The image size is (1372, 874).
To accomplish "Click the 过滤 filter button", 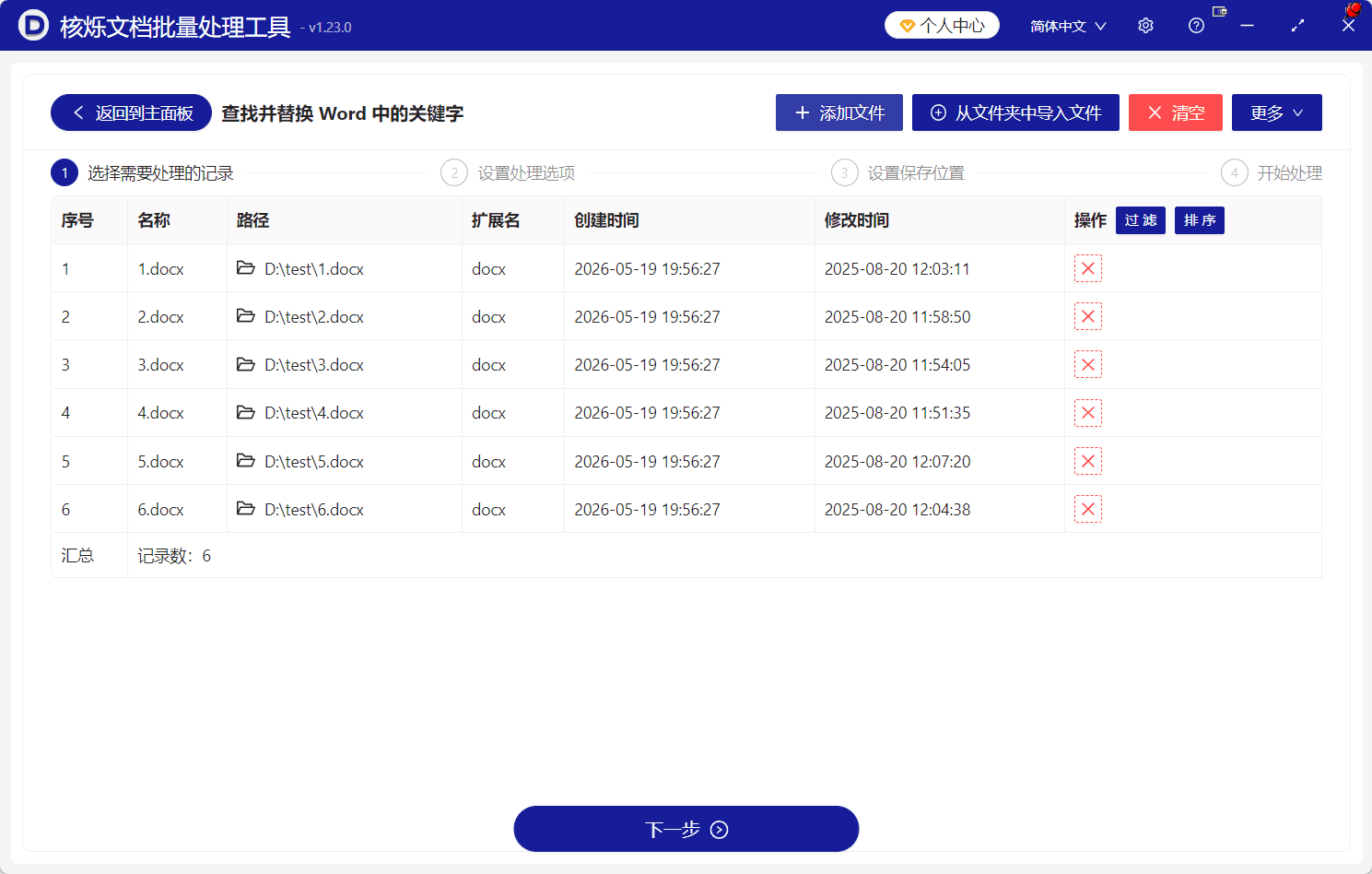I will tap(1141, 220).
